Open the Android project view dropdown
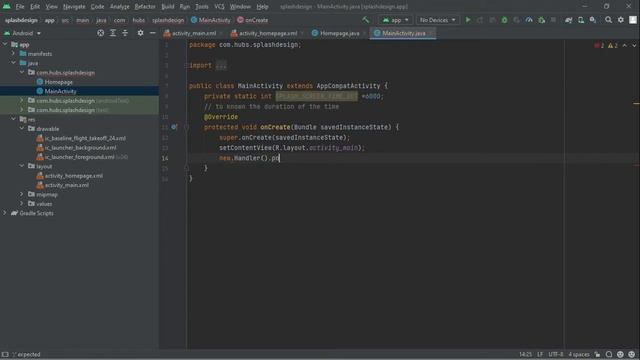640x360 pixels. 23,33
